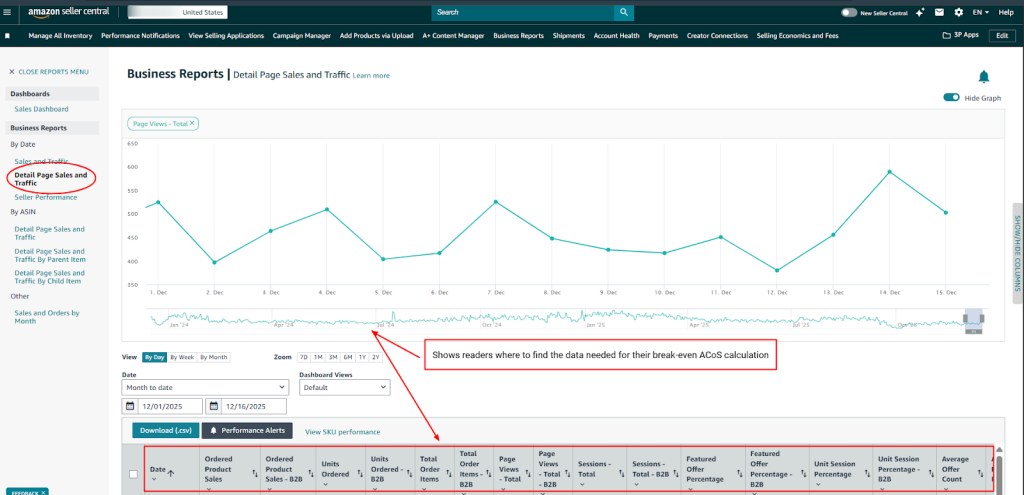Viewport: 1024px width, 495px height.
Task: Sort the Page Views - Total column
Action: pyautogui.click(x=528, y=474)
